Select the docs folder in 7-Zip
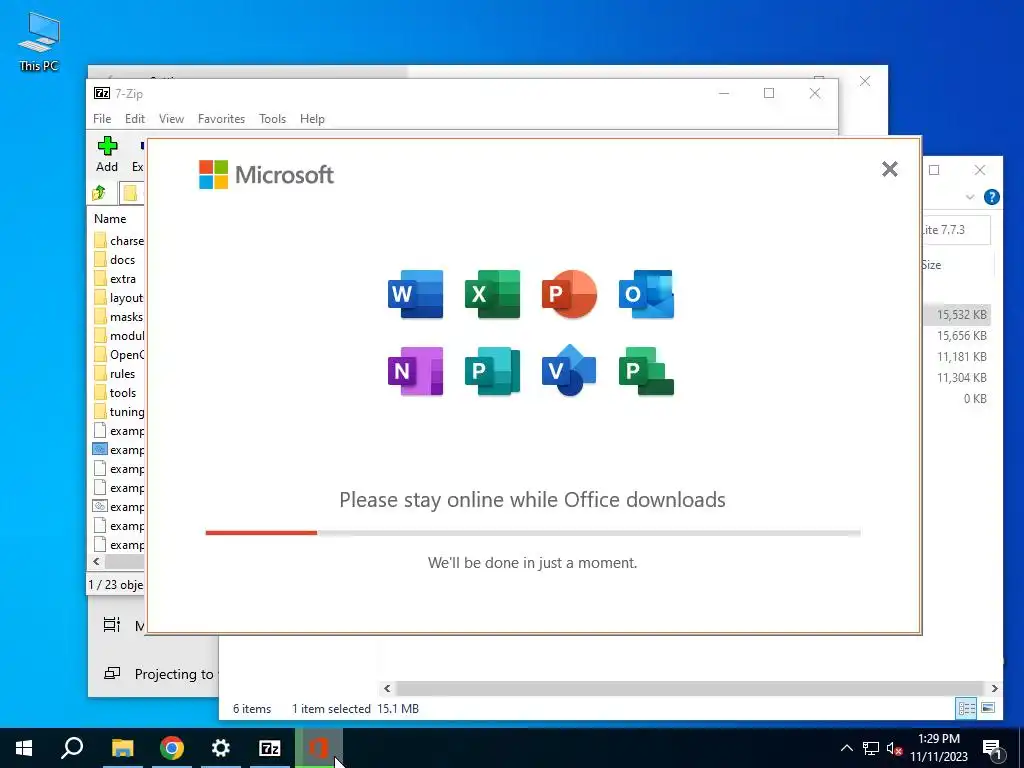Image resolution: width=1024 pixels, height=768 pixels. click(x=116, y=260)
